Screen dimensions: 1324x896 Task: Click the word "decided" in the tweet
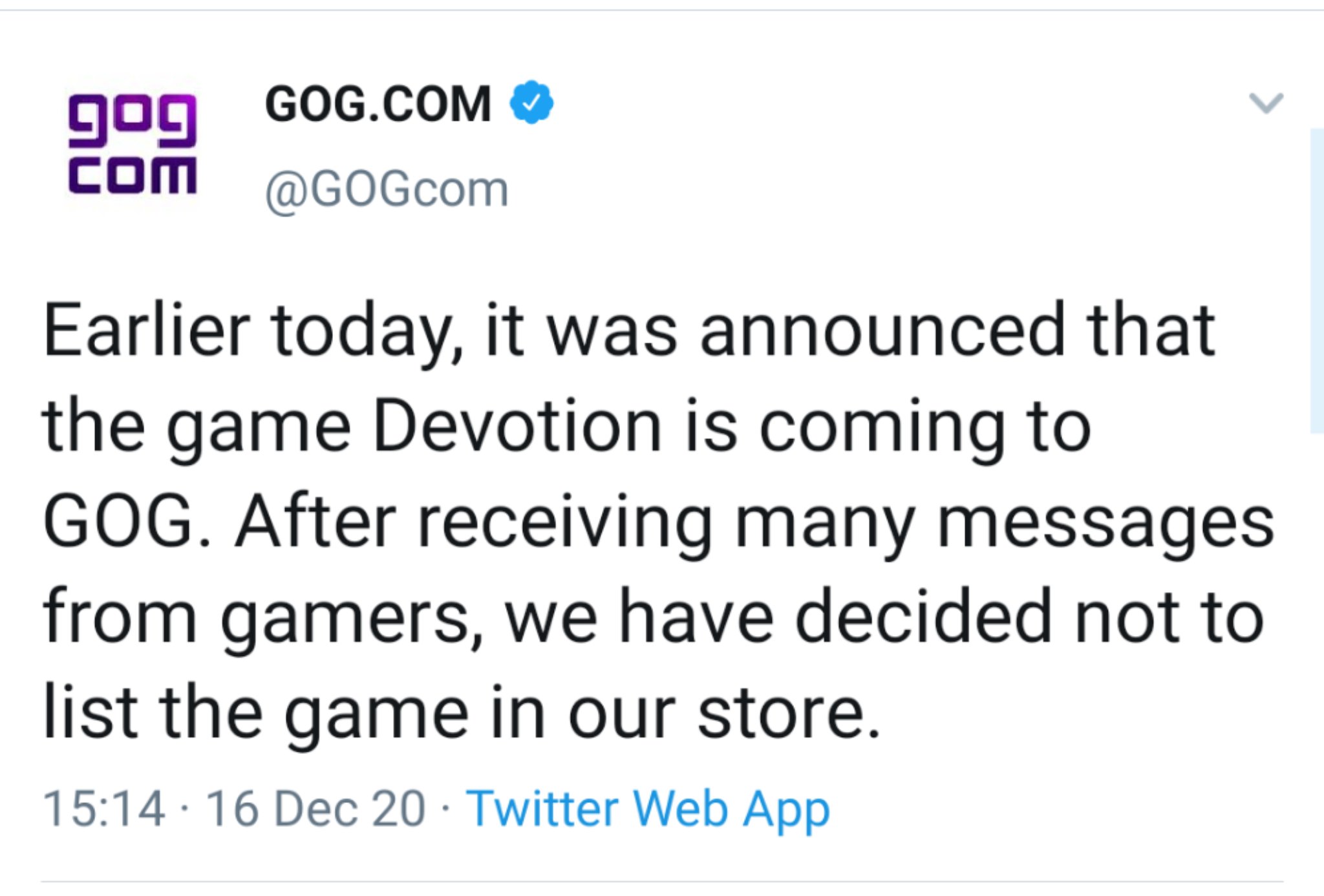click(923, 616)
